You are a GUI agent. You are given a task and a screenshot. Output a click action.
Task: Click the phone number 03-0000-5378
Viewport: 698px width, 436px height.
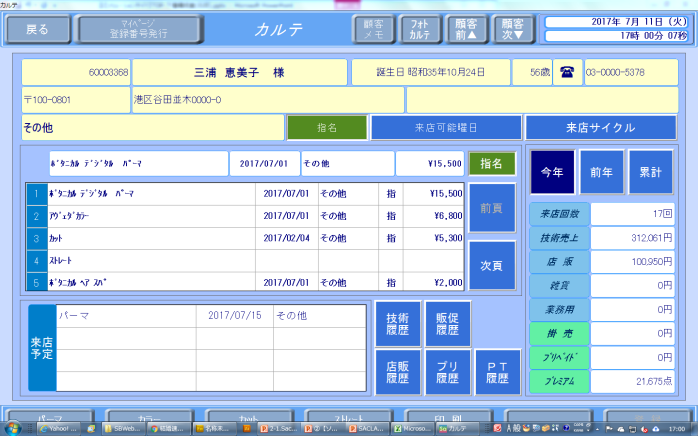[x=631, y=72]
